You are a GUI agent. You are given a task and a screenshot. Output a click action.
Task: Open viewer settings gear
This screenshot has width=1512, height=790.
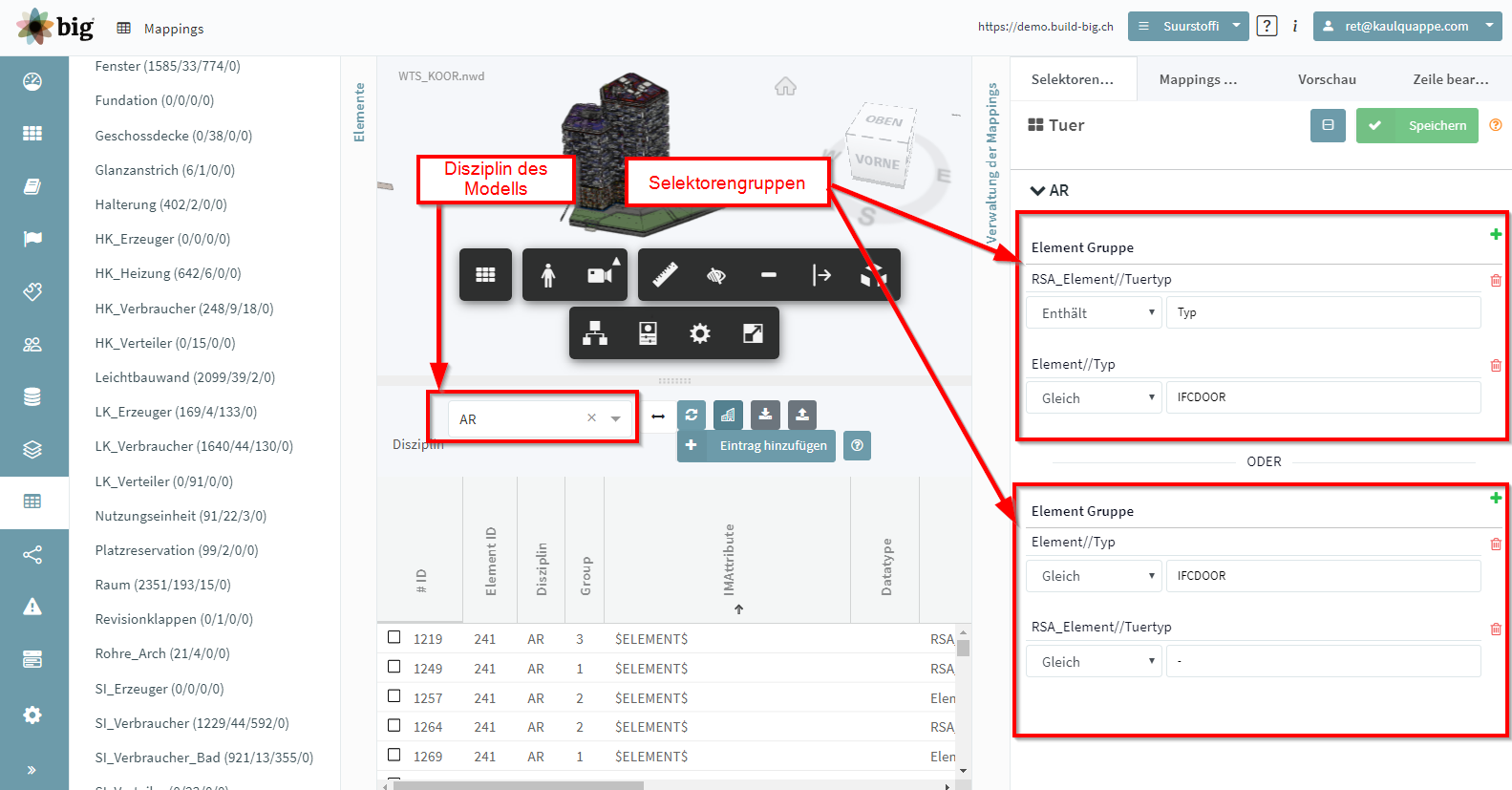tap(700, 333)
